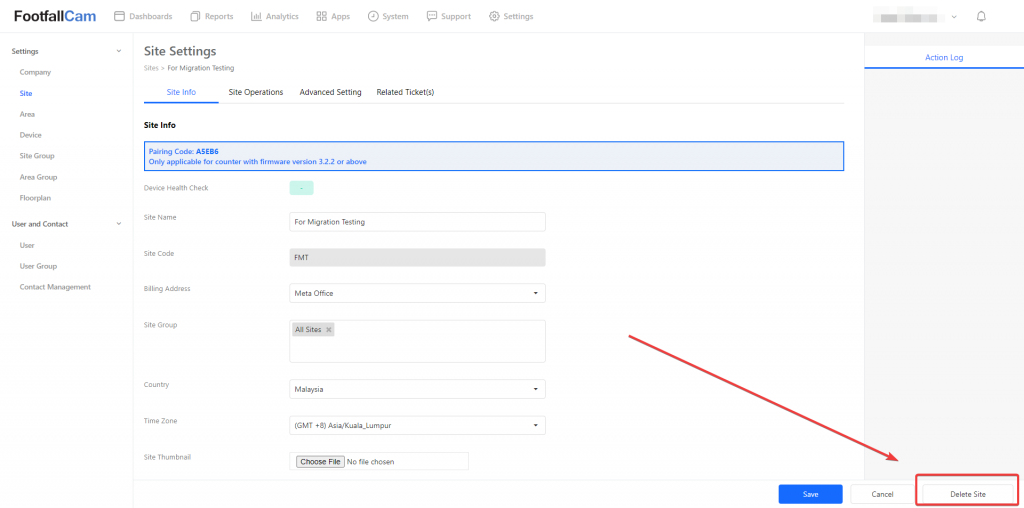Screen dimensions: 1024x508
Task: Switch to the Advanced Setting tab
Action: [330, 92]
